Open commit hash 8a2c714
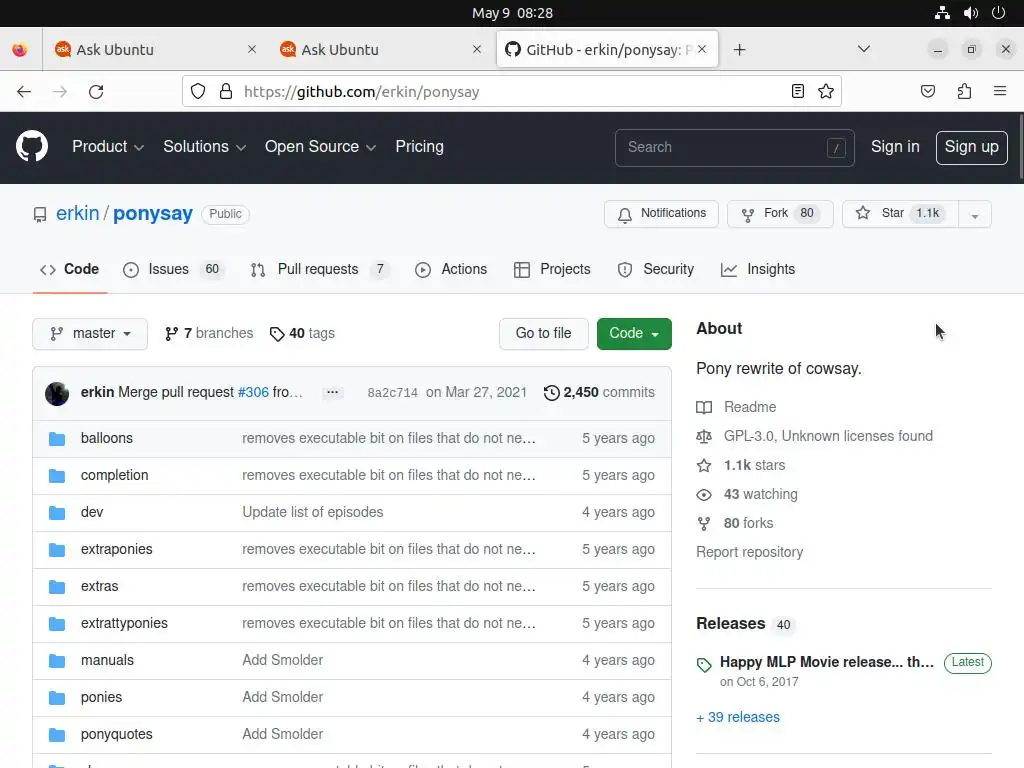 (392, 393)
